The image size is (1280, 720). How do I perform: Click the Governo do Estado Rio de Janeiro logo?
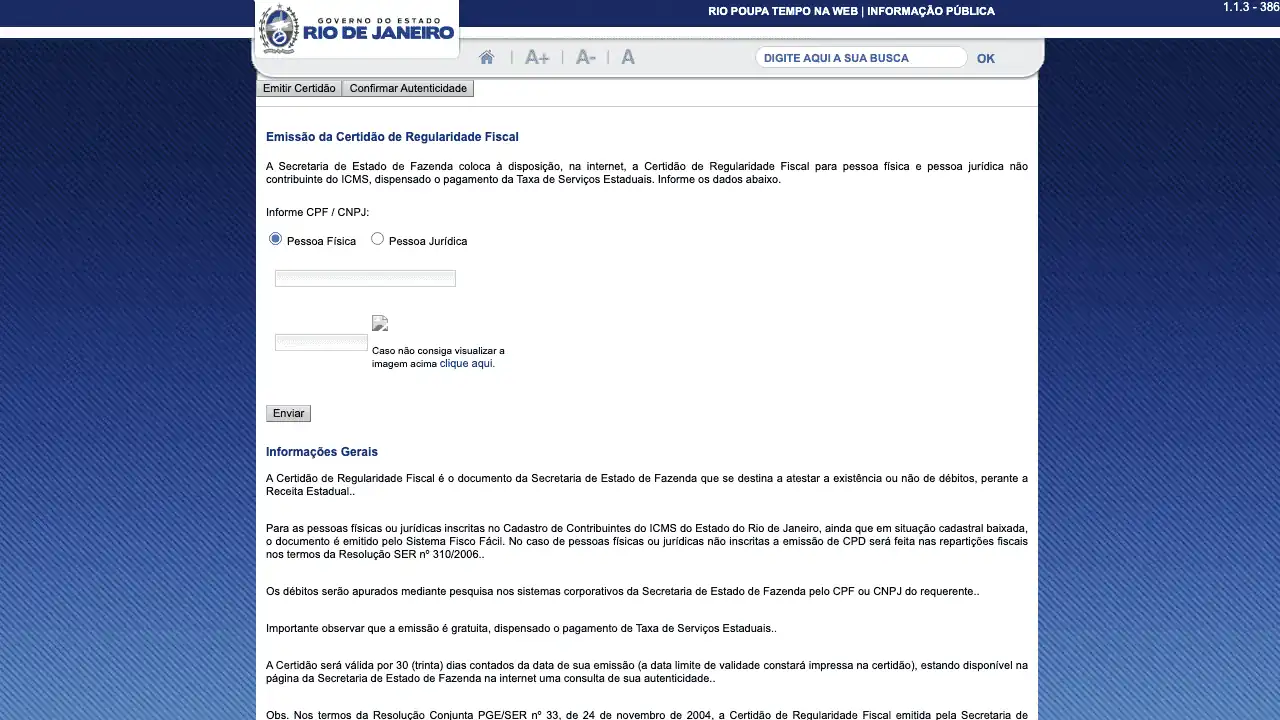coord(357,28)
